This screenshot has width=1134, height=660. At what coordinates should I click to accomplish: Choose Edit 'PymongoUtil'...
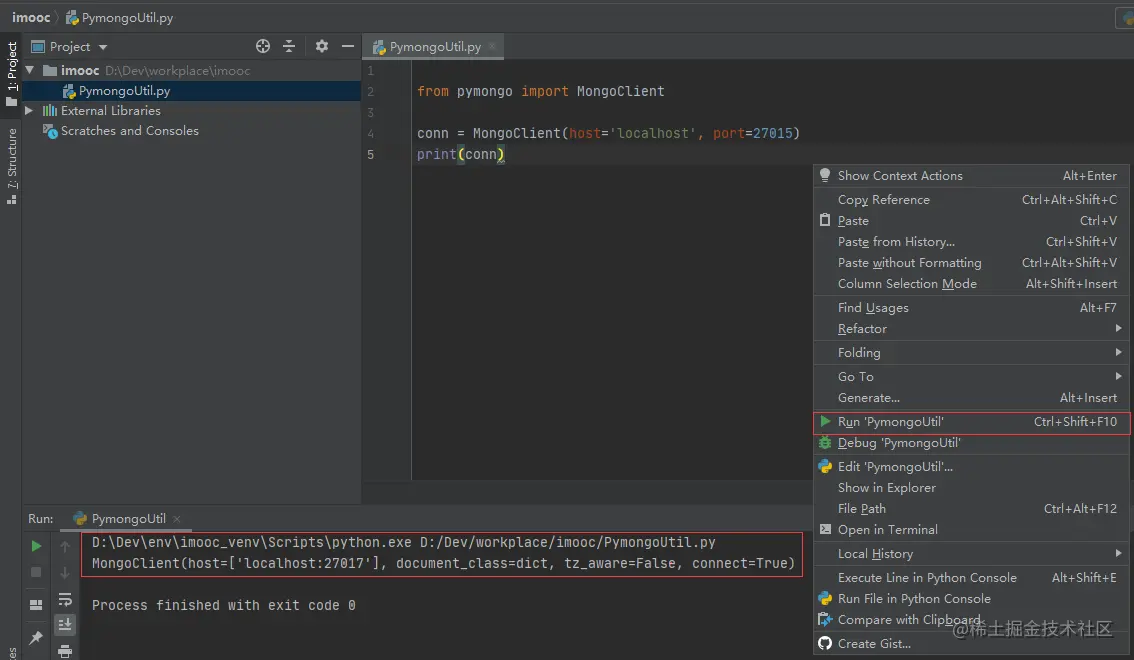click(971, 466)
